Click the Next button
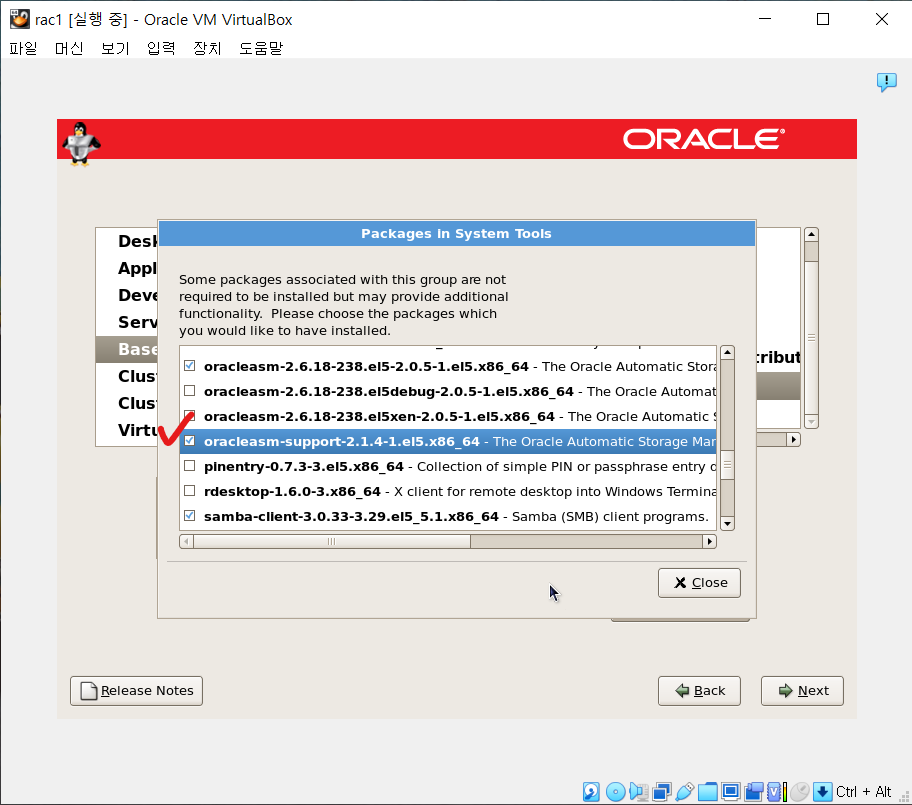Viewport: 912px width, 805px height. click(x=802, y=691)
